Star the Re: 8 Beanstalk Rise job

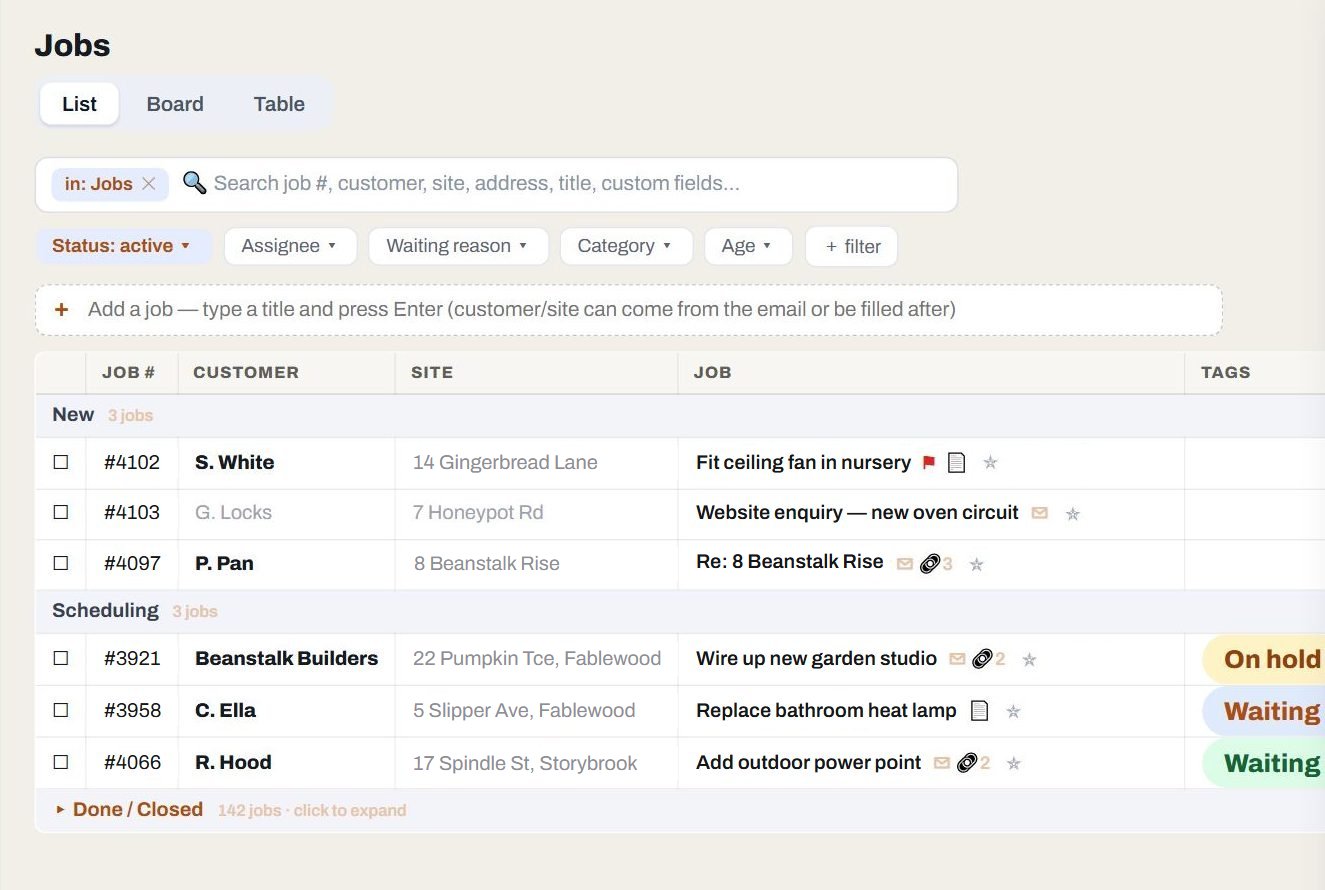coord(977,564)
